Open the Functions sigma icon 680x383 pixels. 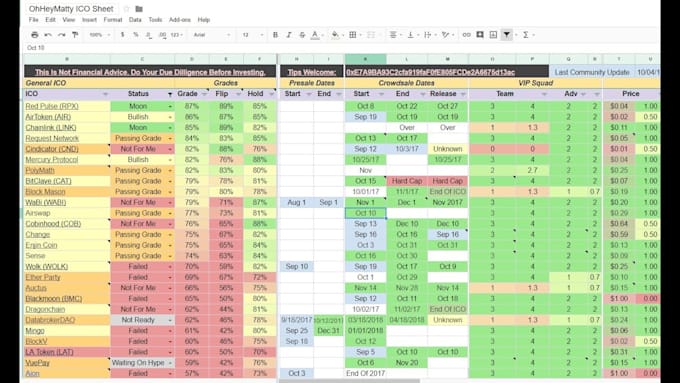(525, 35)
